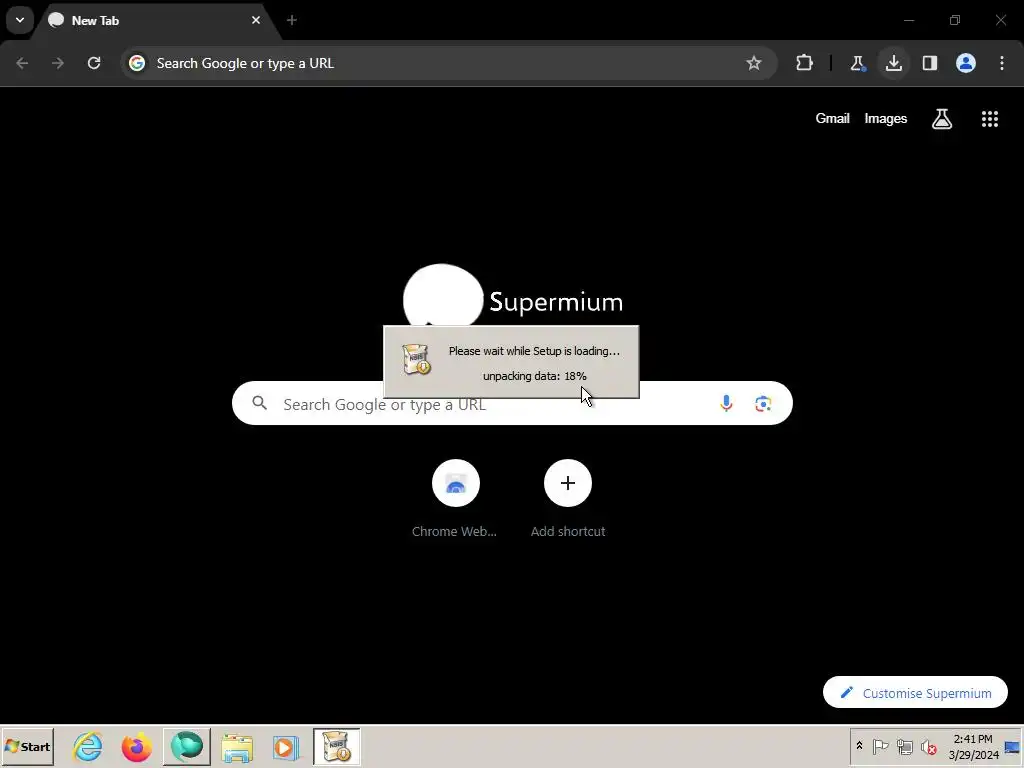Click 'unpacking data: 18%' progress text
The width and height of the screenshot is (1024, 768).
(534, 376)
